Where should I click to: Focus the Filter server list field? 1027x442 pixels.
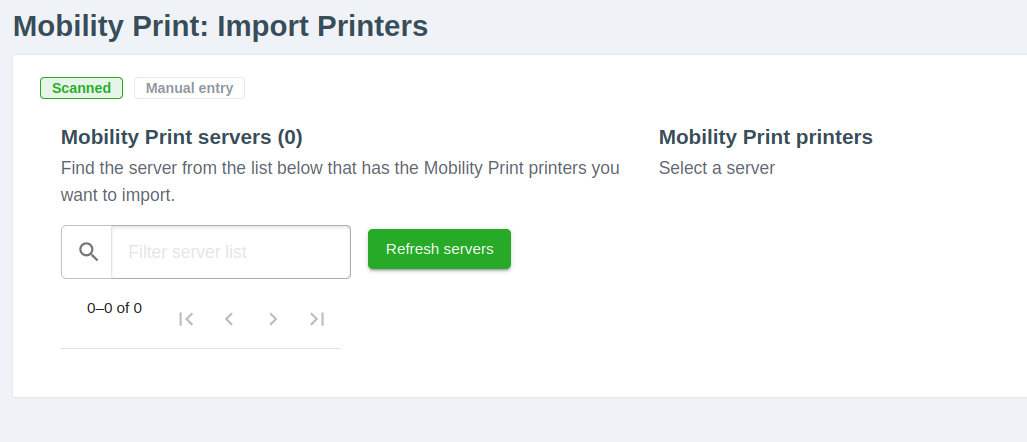click(x=230, y=252)
